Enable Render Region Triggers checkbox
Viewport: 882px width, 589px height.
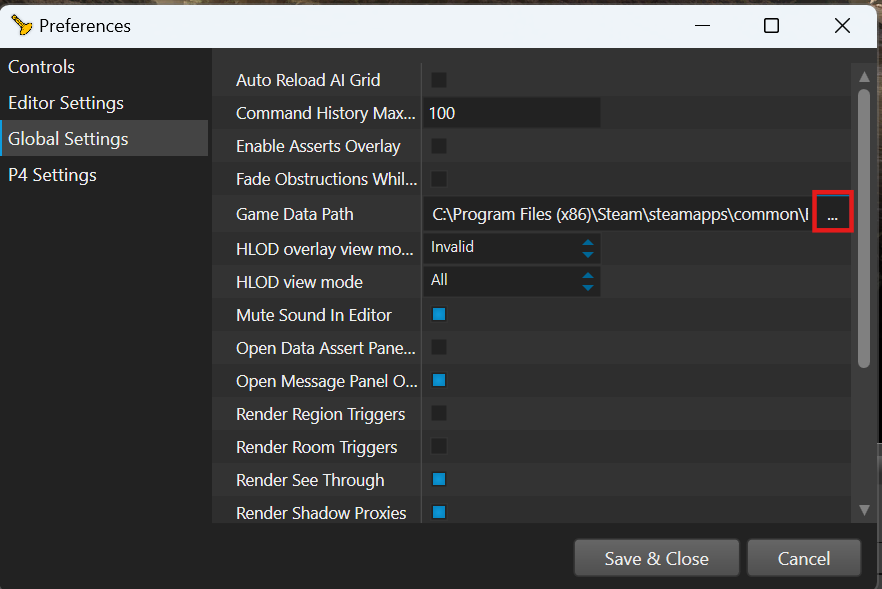(x=439, y=414)
